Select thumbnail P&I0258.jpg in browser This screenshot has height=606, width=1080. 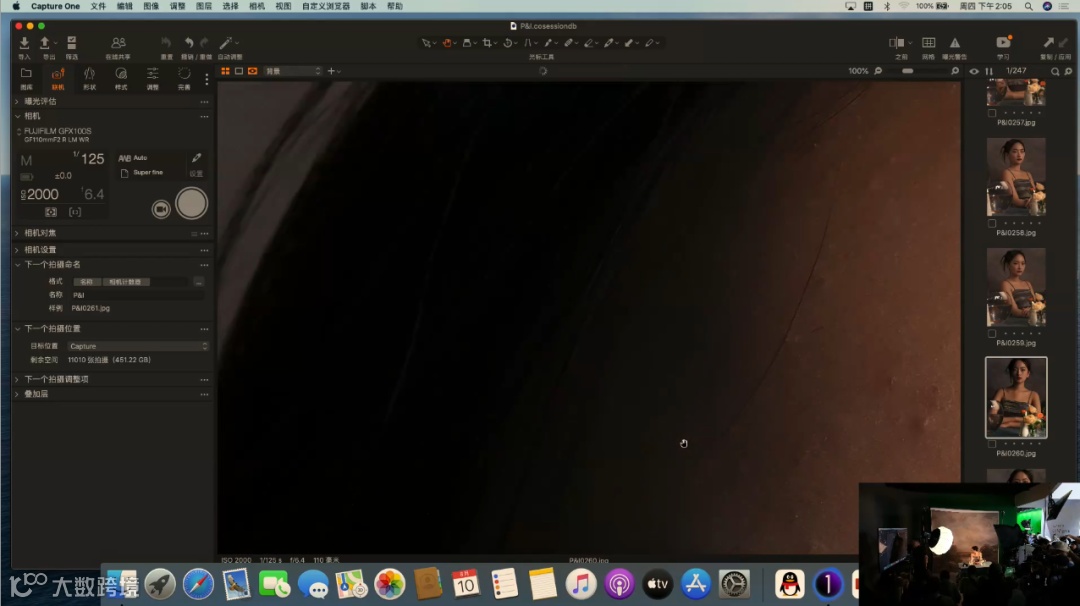pyautogui.click(x=1016, y=177)
